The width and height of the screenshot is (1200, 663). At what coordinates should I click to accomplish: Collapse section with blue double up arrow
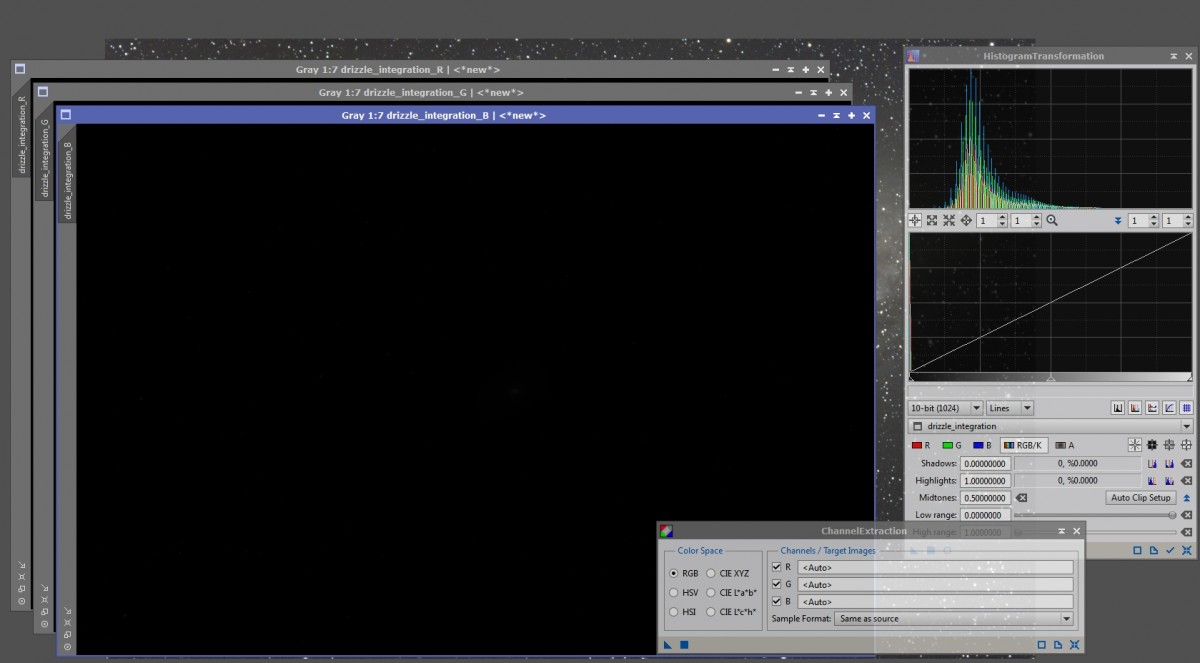coord(1187,498)
